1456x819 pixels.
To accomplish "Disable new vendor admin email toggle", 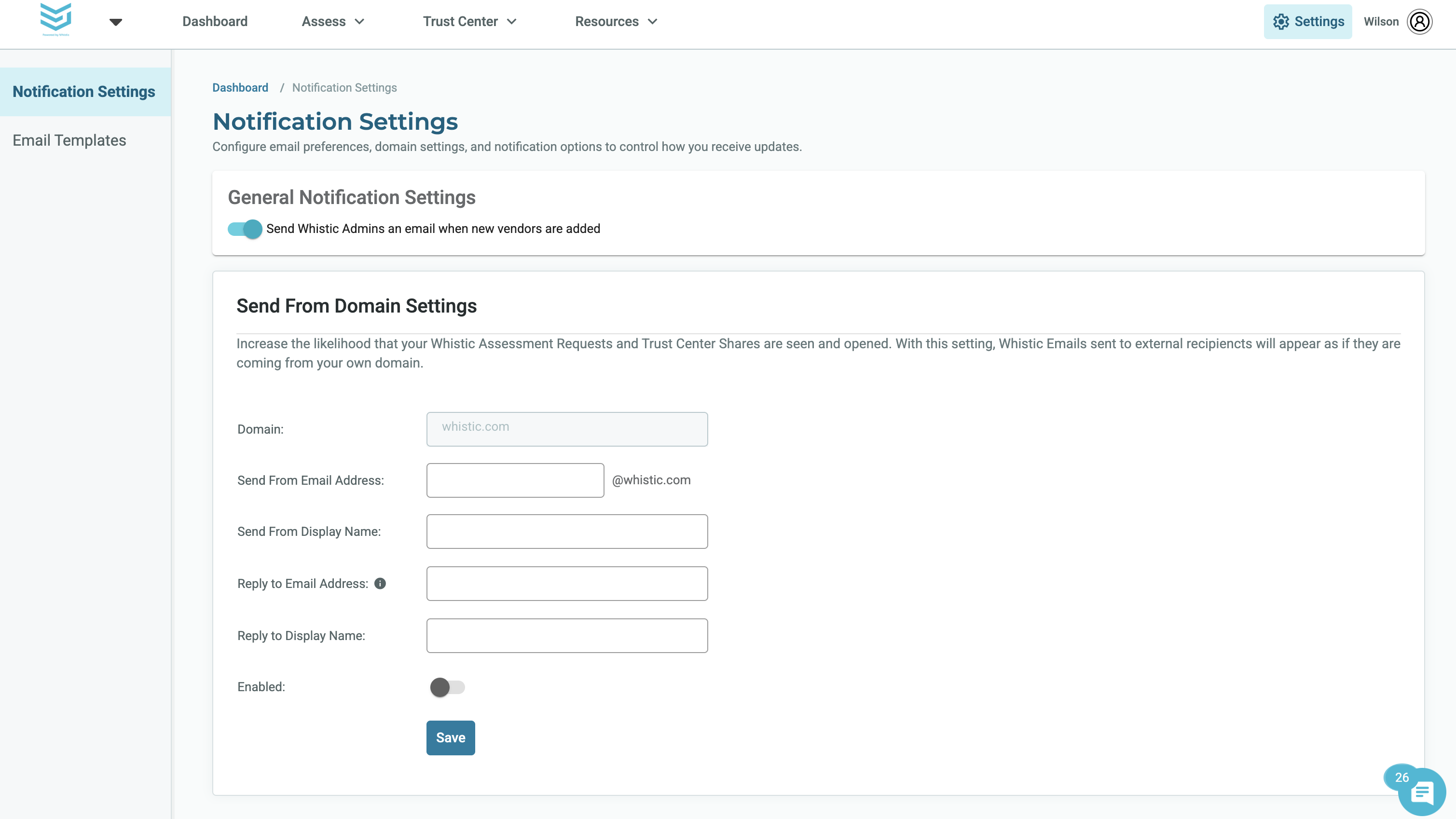I will (245, 229).
